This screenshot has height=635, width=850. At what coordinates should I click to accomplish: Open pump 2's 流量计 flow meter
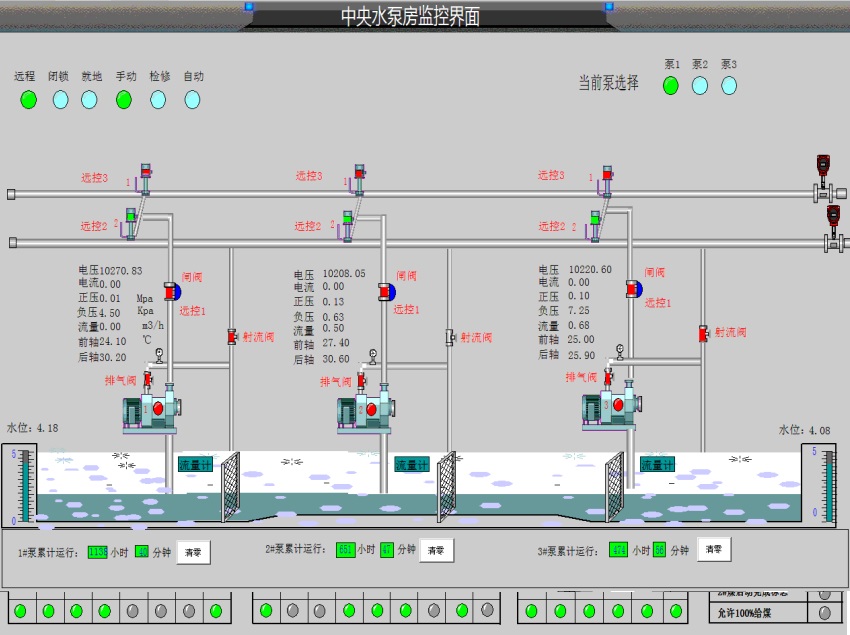pyautogui.click(x=411, y=464)
